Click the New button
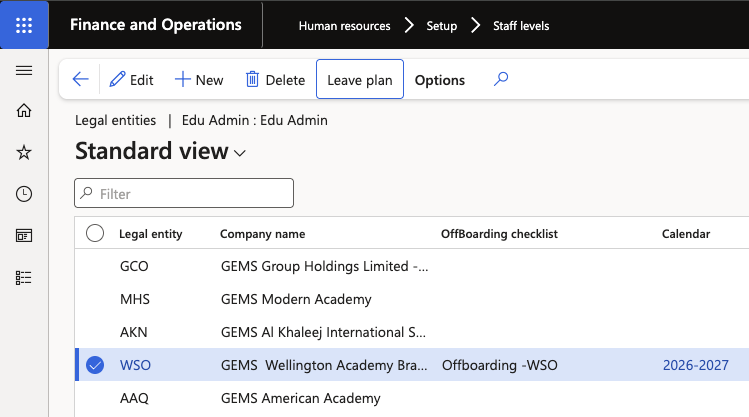 click(x=199, y=80)
